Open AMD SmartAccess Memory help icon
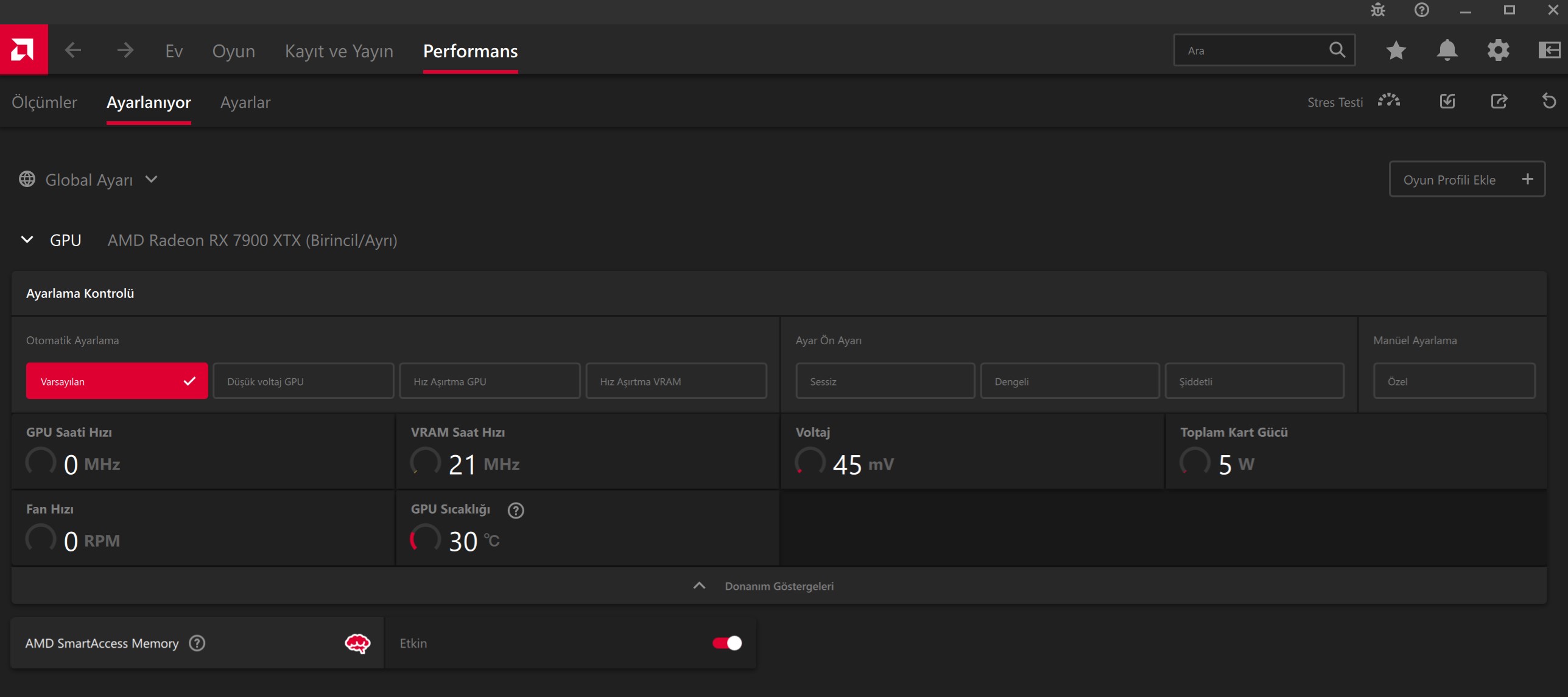Screen dimensions: 1568x697 click(197, 643)
